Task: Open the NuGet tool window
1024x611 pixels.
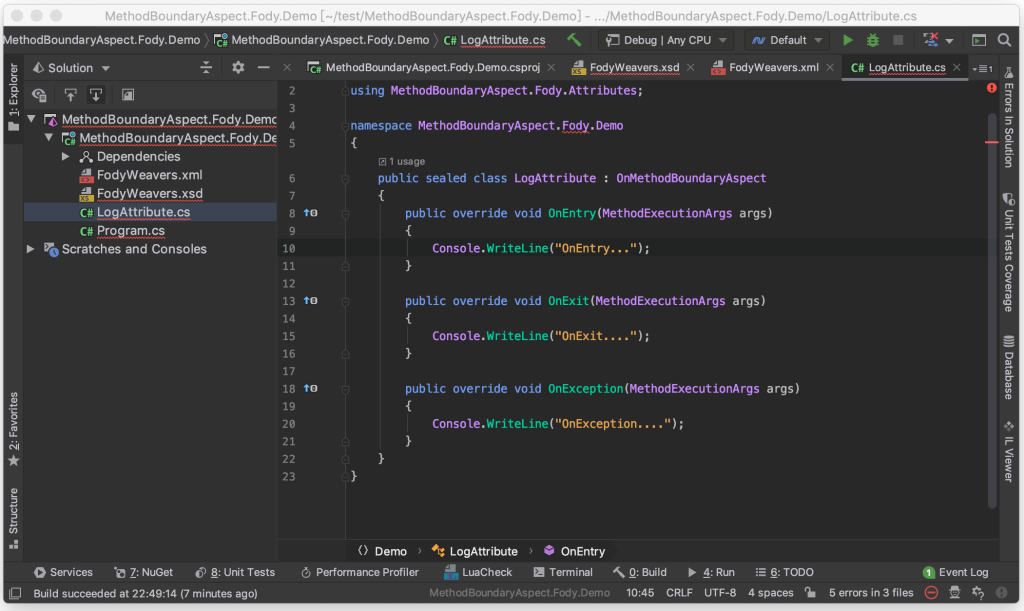Action: (144, 572)
